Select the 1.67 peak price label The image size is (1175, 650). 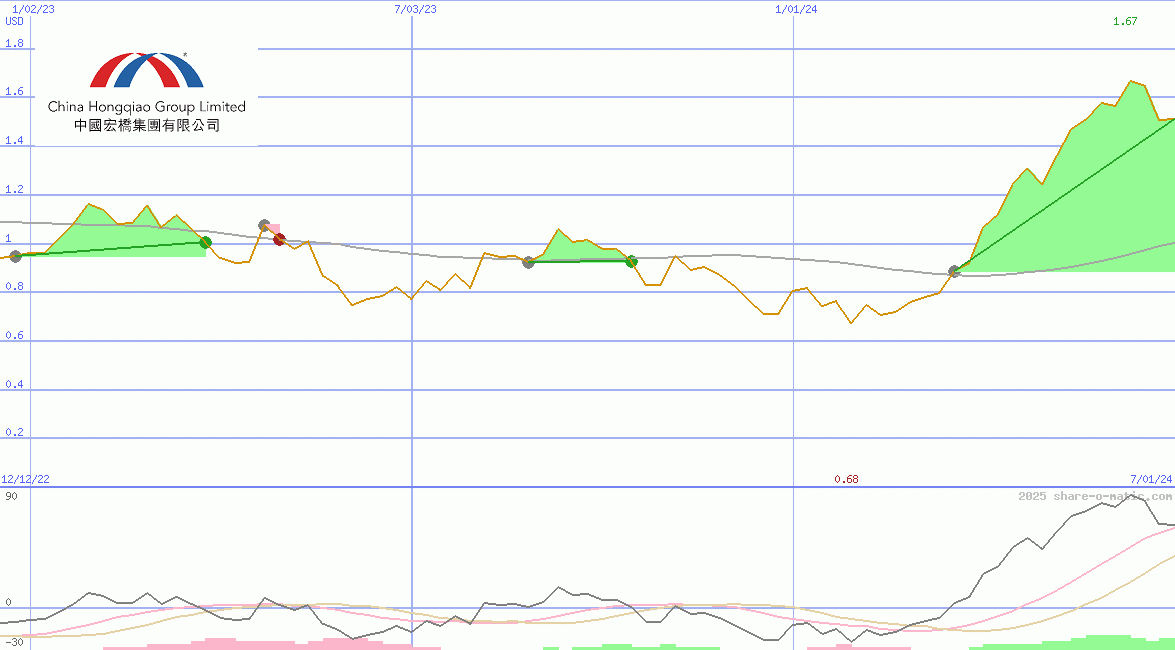coord(1125,21)
